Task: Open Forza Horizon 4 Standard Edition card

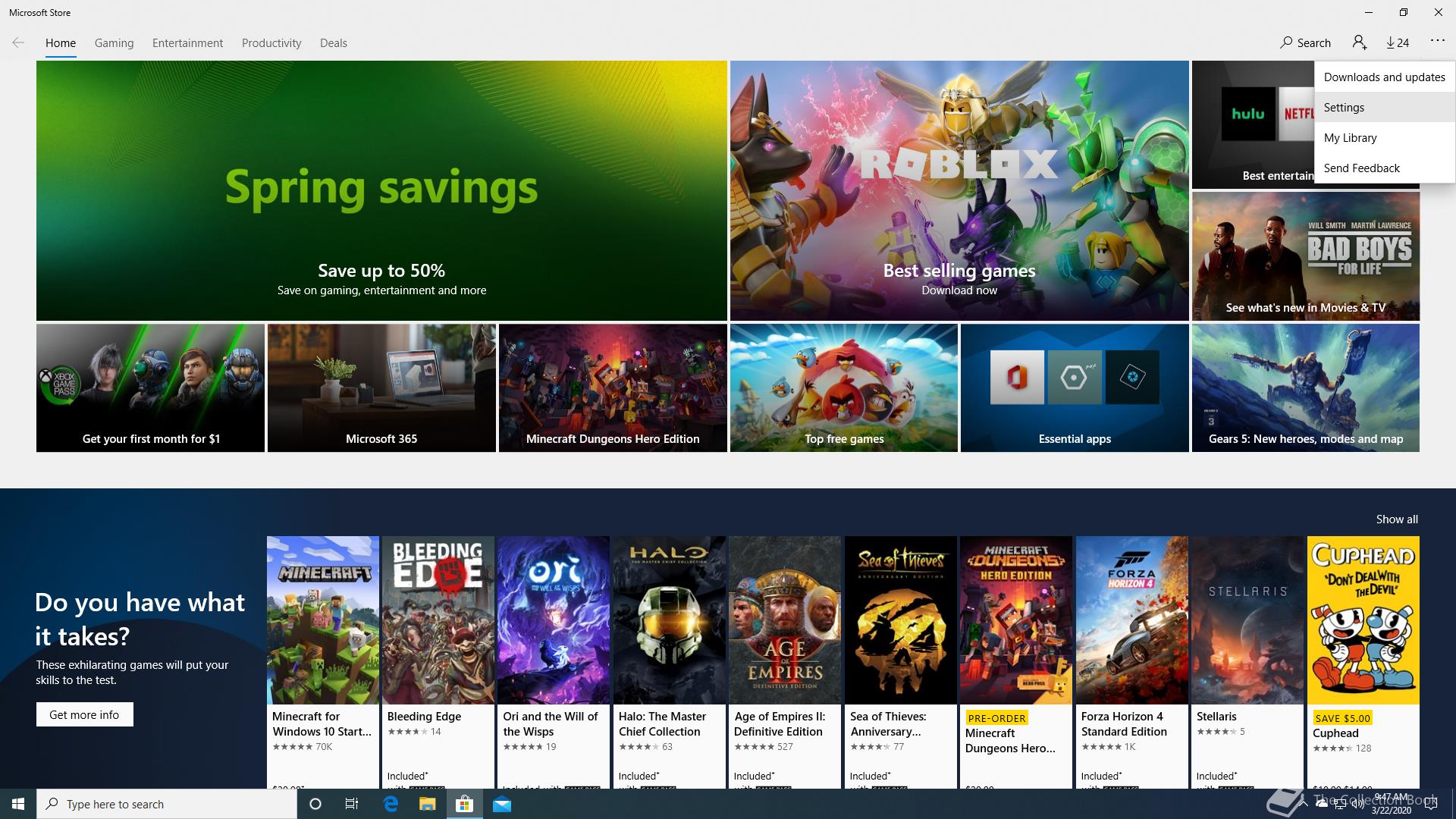Action: [x=1132, y=662]
